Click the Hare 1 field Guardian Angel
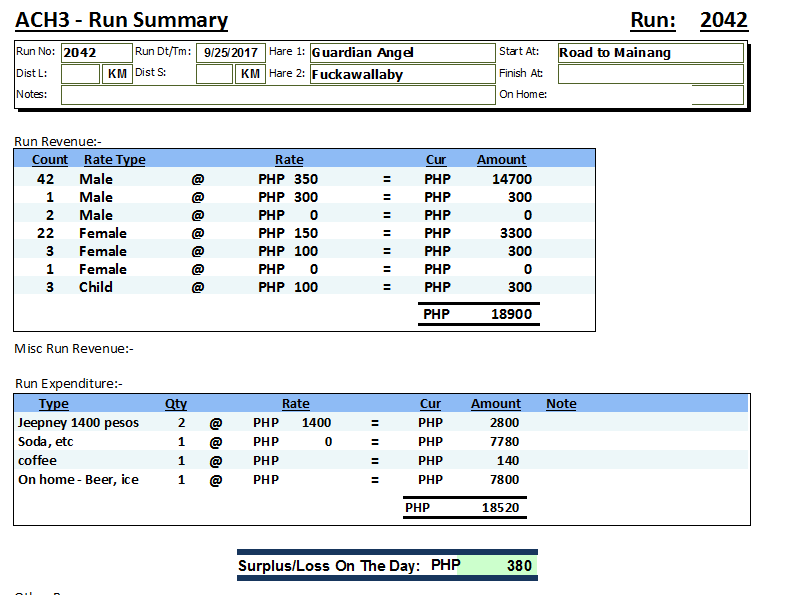The width and height of the screenshot is (788, 595). coord(401,53)
